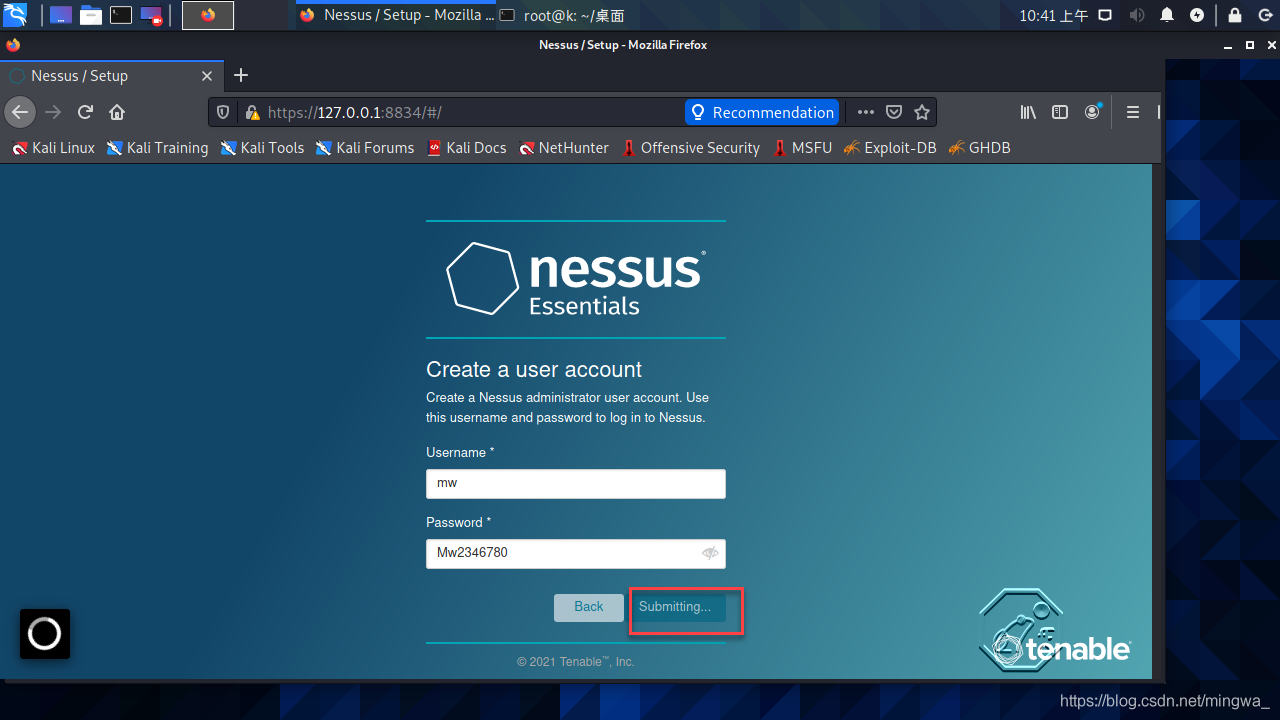The width and height of the screenshot is (1280, 720).
Task: Launch the file manager from the top panel
Action: tap(90, 15)
